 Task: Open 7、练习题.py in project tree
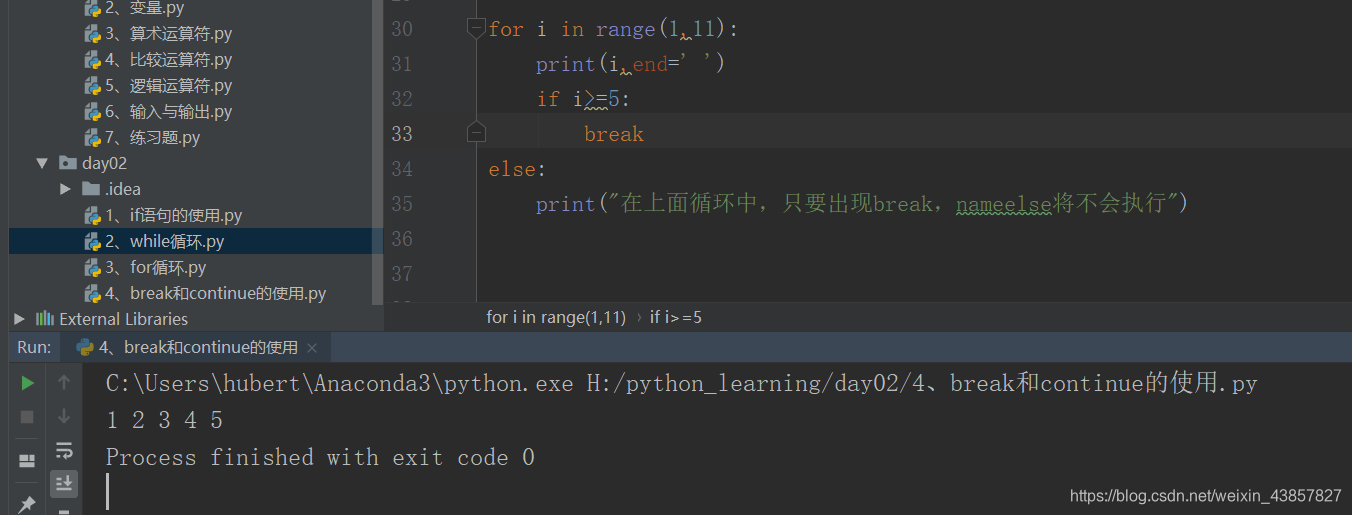click(x=152, y=138)
